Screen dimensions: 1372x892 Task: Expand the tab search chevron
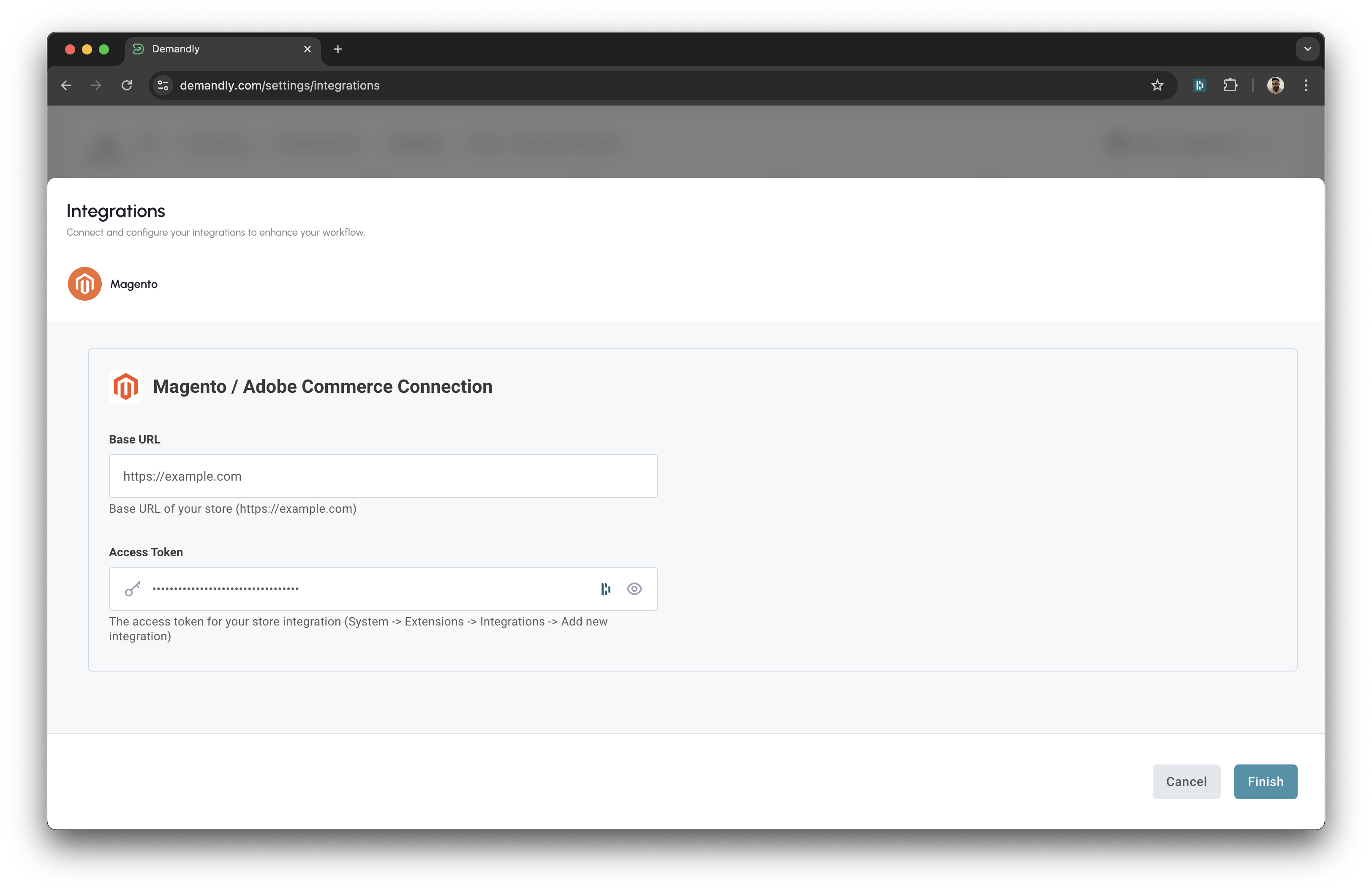[x=1307, y=49]
